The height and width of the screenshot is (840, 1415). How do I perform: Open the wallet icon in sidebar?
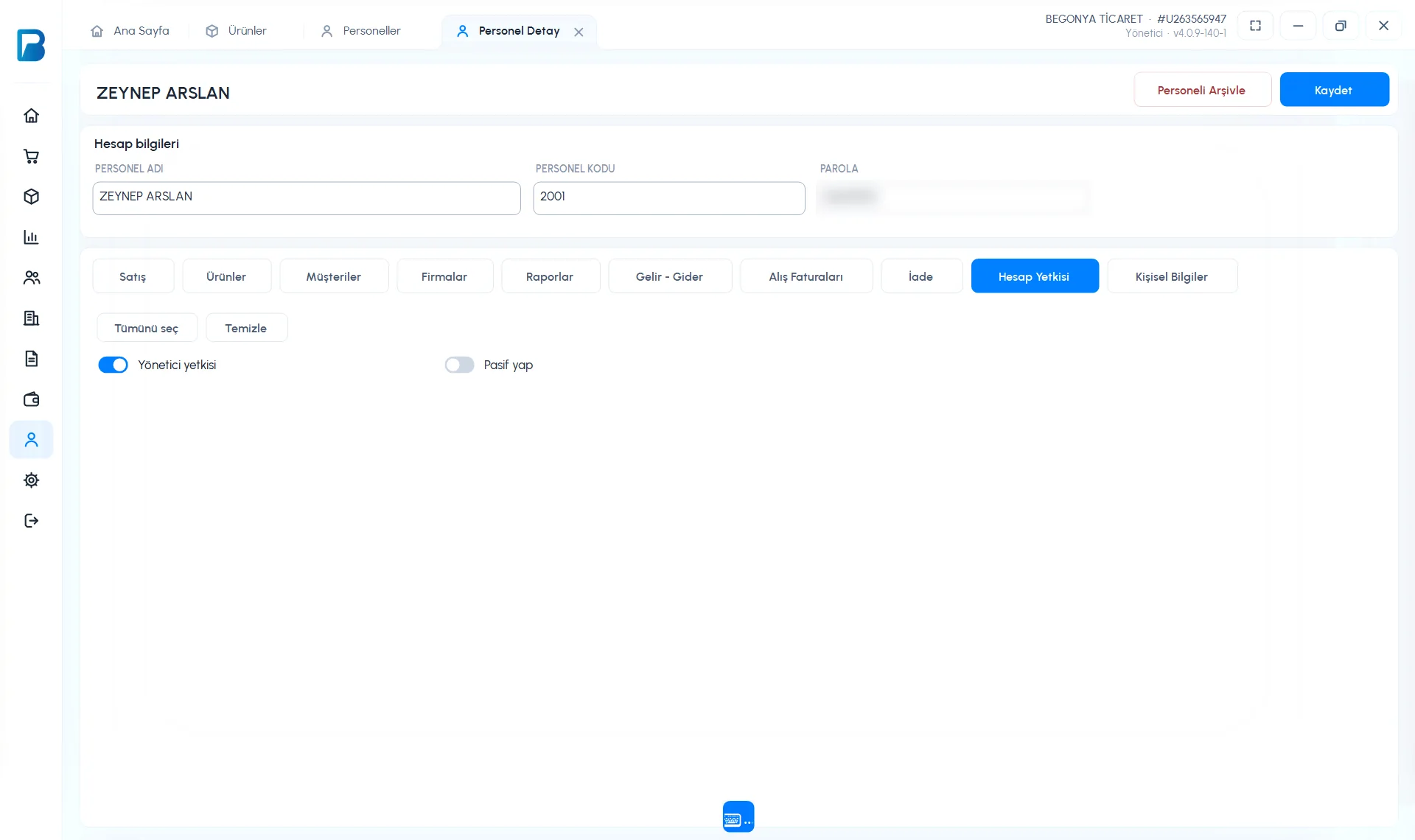click(31, 399)
